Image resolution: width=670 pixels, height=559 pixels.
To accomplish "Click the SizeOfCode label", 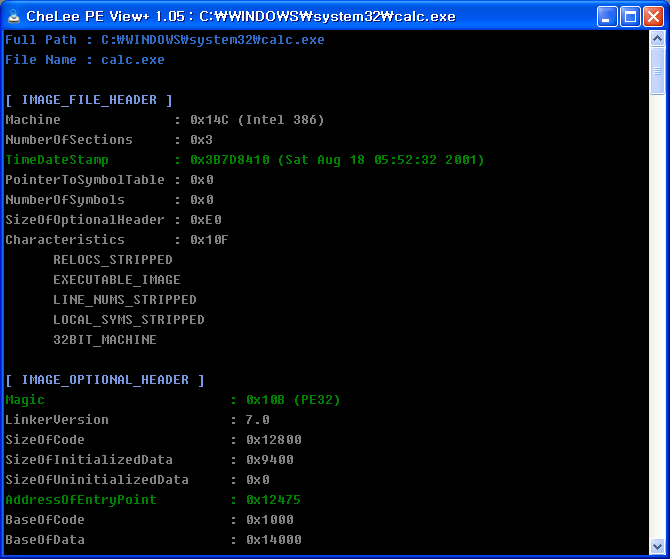I will click(x=45, y=440).
